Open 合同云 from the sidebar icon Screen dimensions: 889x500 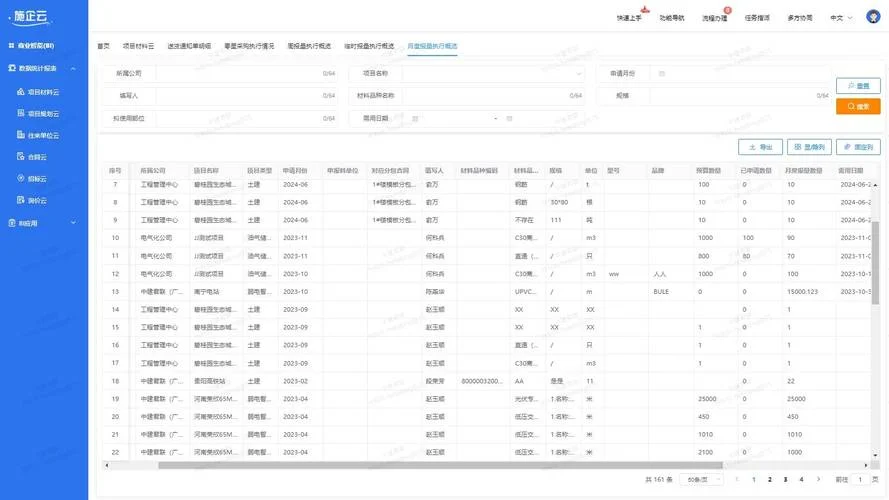tap(21, 156)
